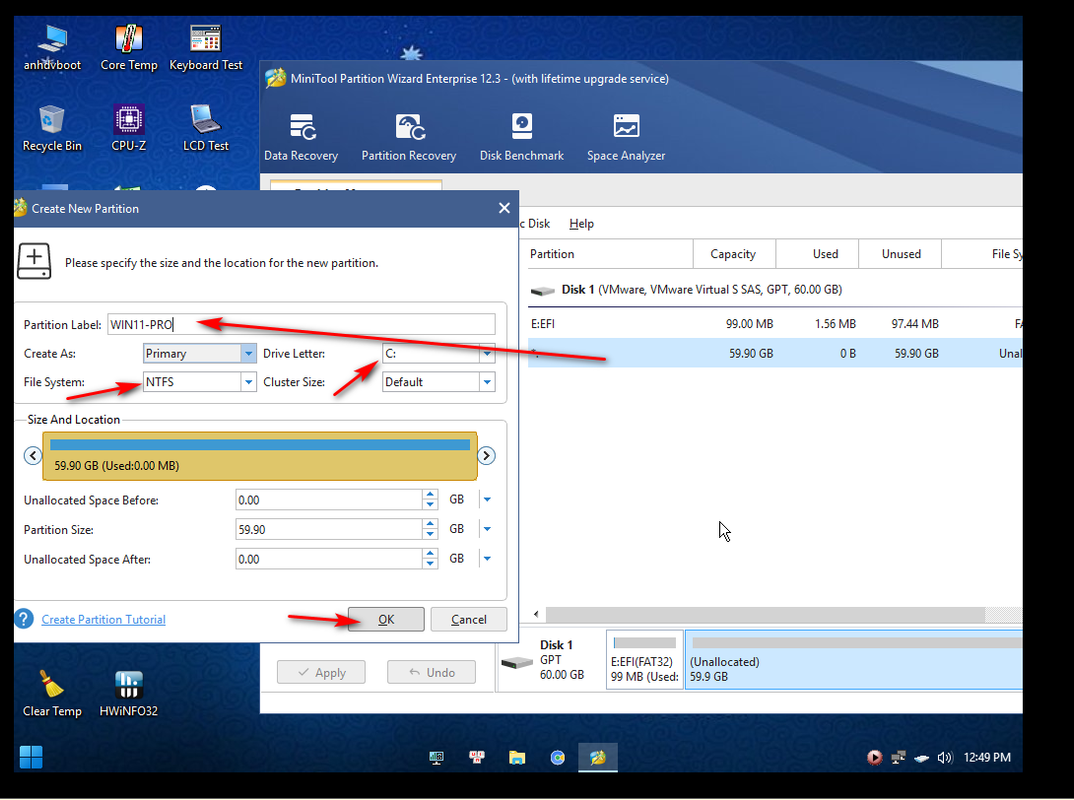Screen dimensions: 1074x800
Task: Increase Unallocated Space Before value
Action: (x=430, y=495)
